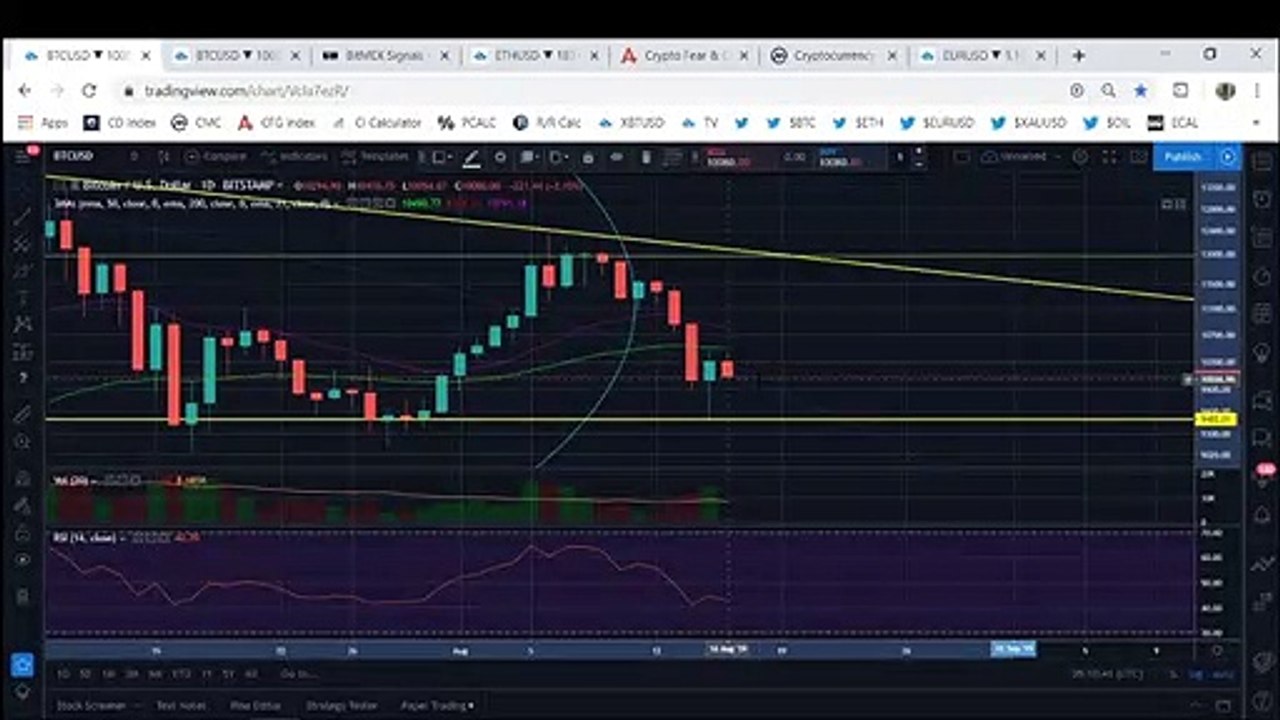Image resolution: width=1280 pixels, height=720 pixels.
Task: Open the Chrome profile avatar
Action: point(1225,91)
